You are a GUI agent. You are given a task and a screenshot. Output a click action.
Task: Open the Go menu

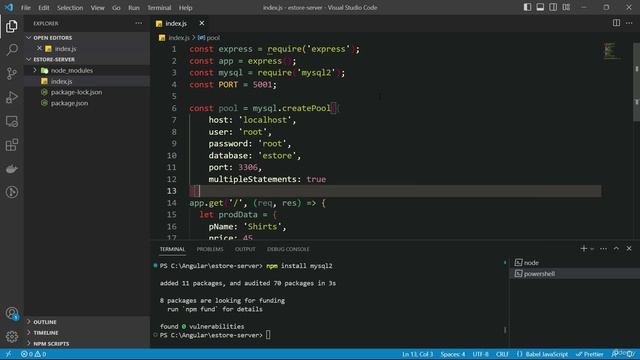pyautogui.click(x=116, y=7)
